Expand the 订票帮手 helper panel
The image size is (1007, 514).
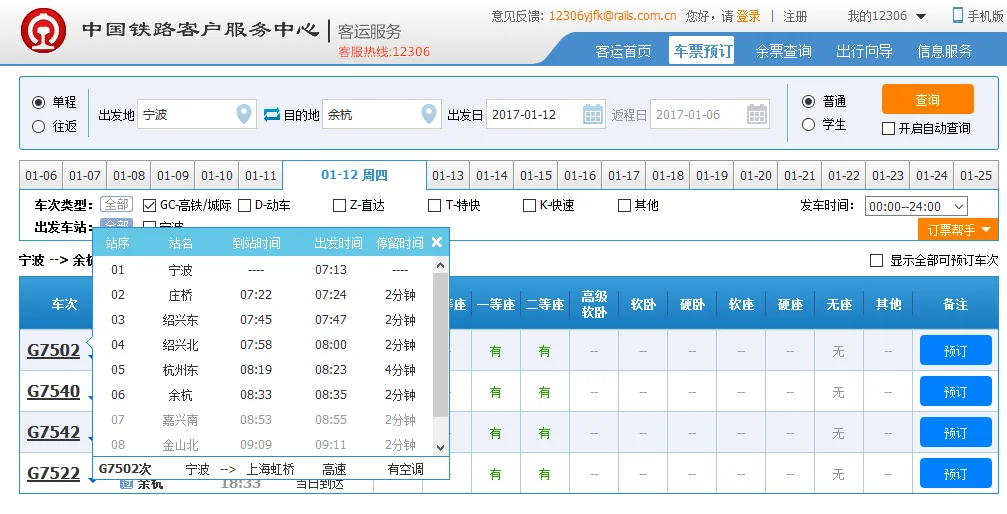tap(959, 229)
